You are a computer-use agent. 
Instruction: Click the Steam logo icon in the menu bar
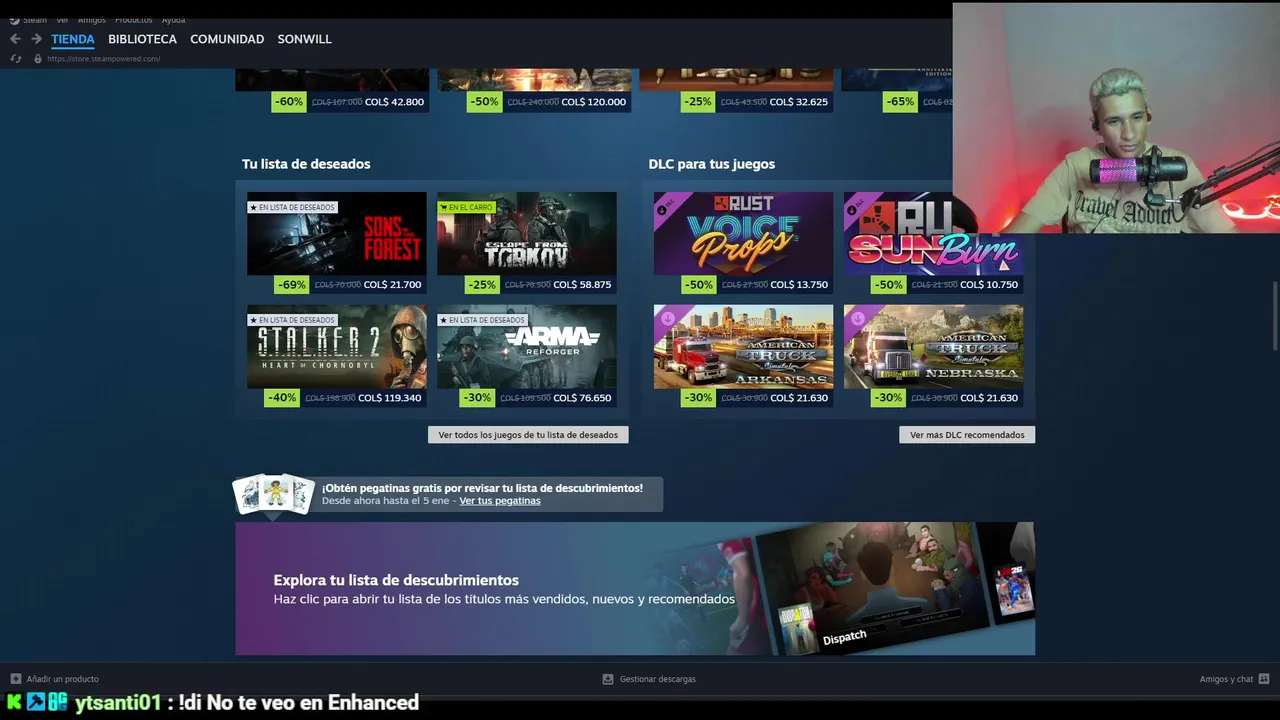[x=14, y=20]
